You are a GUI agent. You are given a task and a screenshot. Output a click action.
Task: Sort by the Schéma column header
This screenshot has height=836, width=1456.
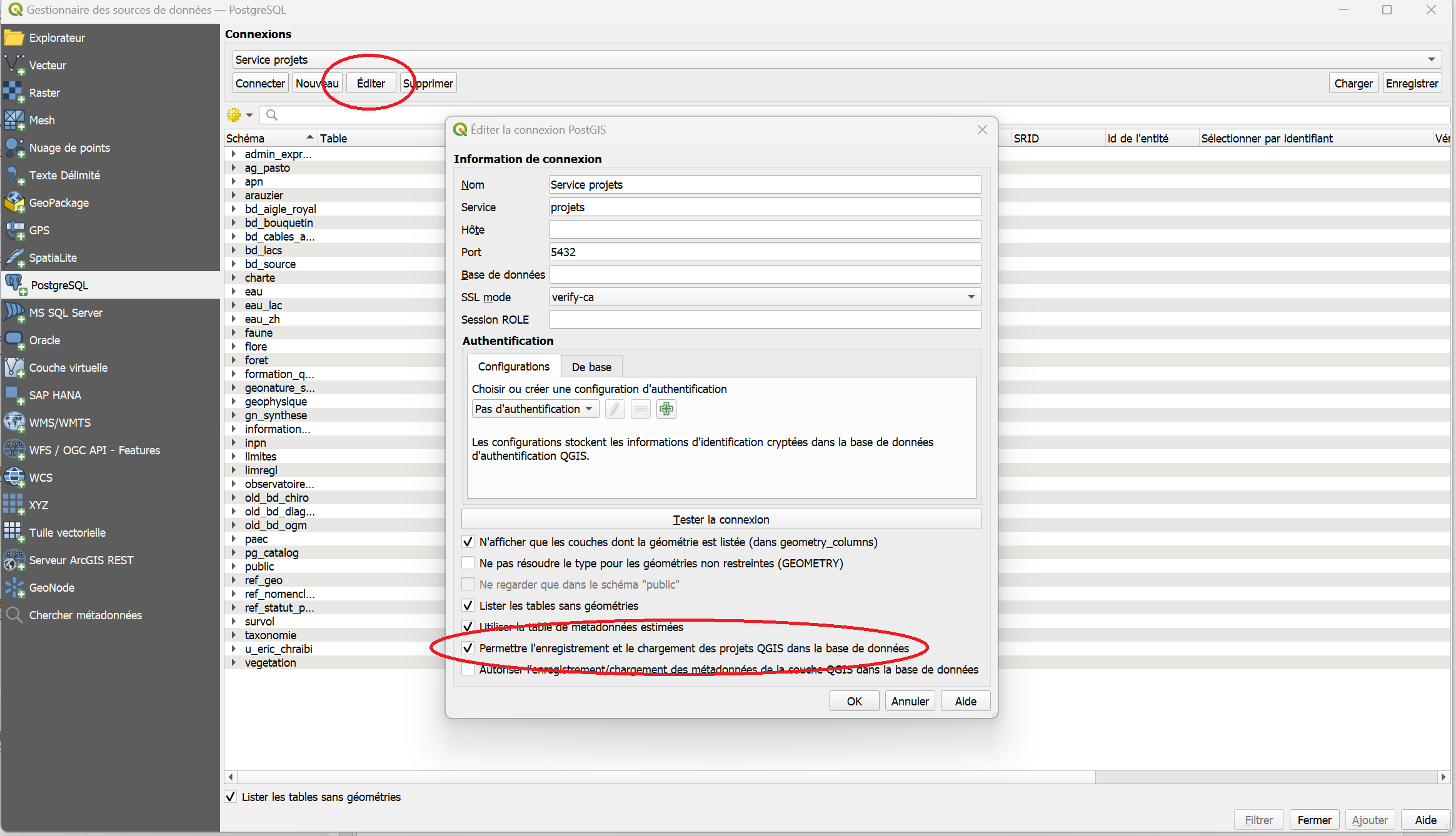[x=271, y=138]
